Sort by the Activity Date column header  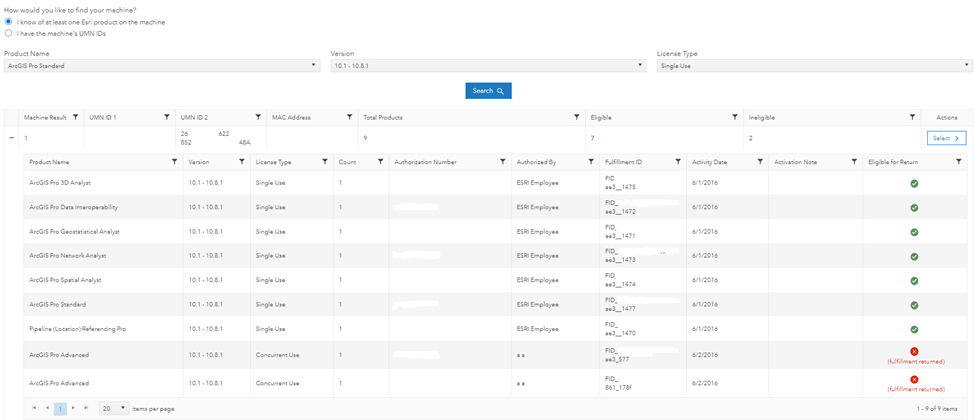(x=710, y=162)
